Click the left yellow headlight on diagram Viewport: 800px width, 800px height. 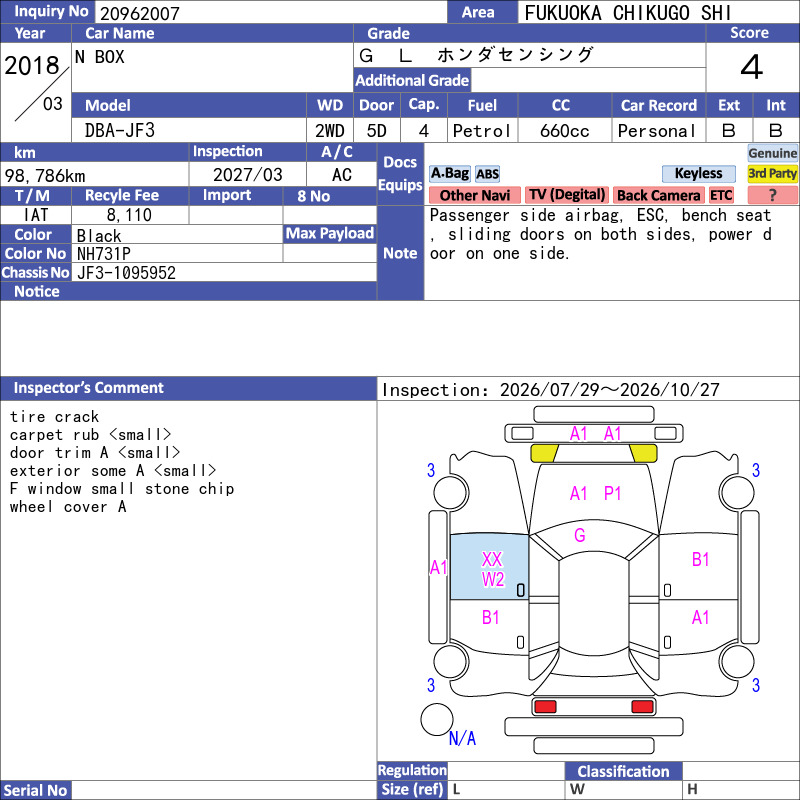(544, 453)
